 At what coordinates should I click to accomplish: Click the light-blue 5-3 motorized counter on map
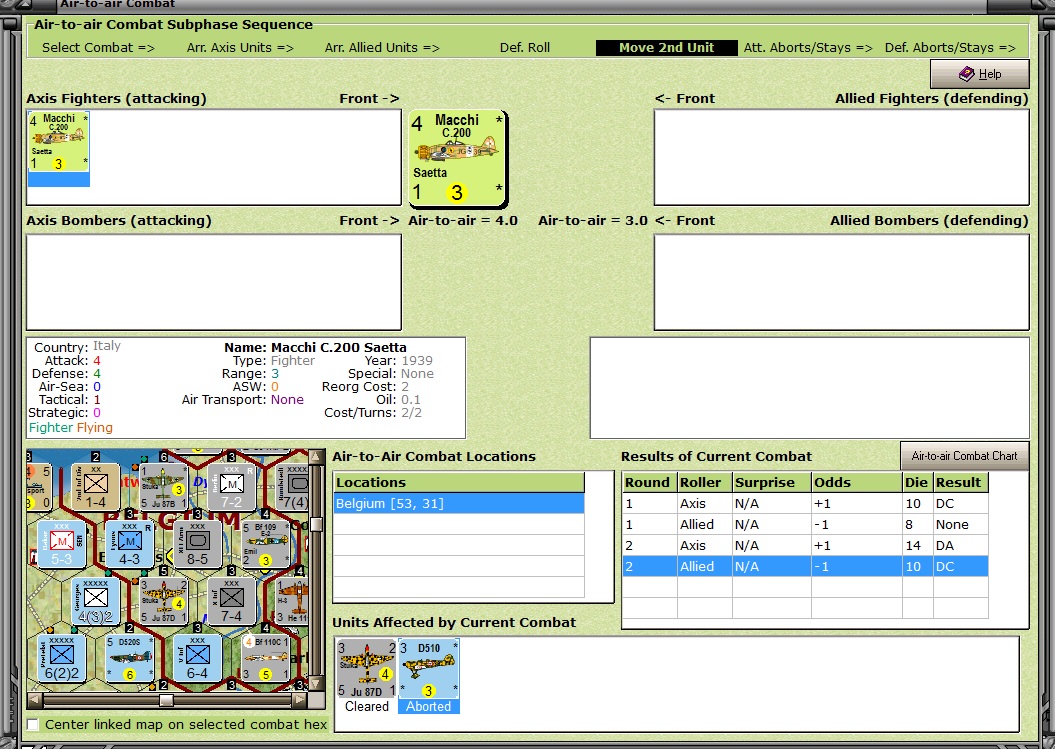(61, 544)
